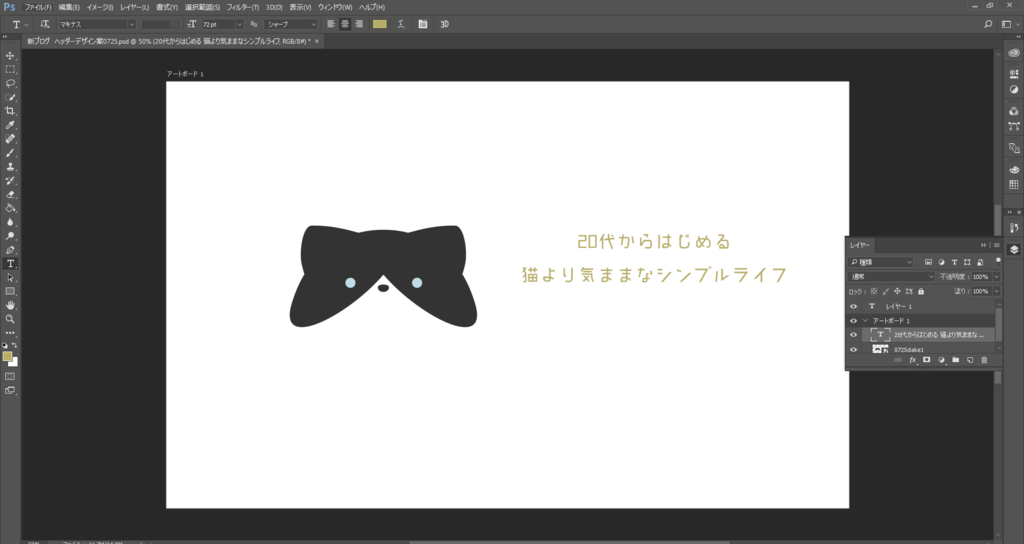
Task: Select the Crop tool
Action: pyautogui.click(x=10, y=111)
